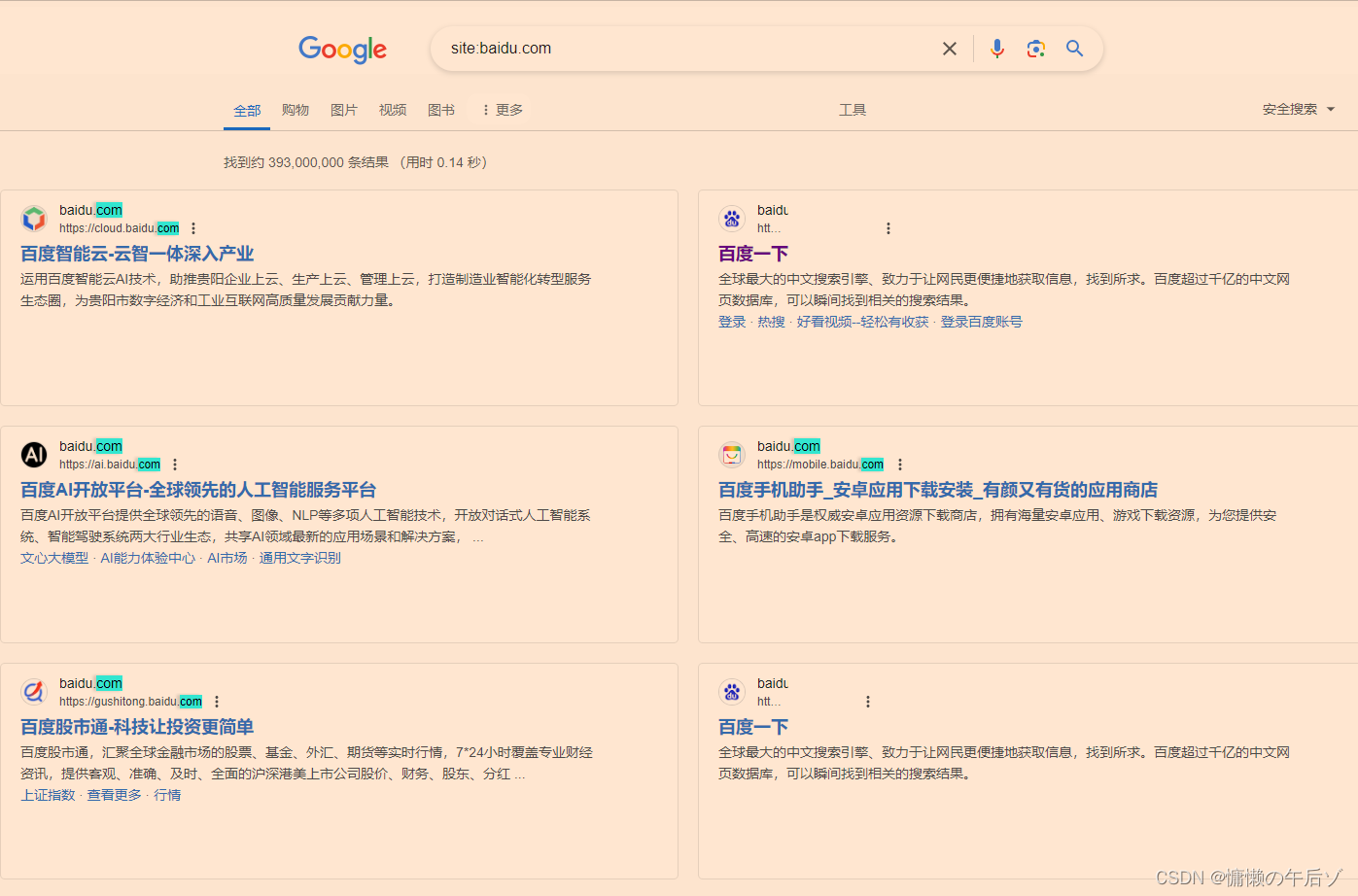1358x896 pixels.
Task: Open the 安全搜索 dropdown
Action: pyautogui.click(x=1299, y=109)
